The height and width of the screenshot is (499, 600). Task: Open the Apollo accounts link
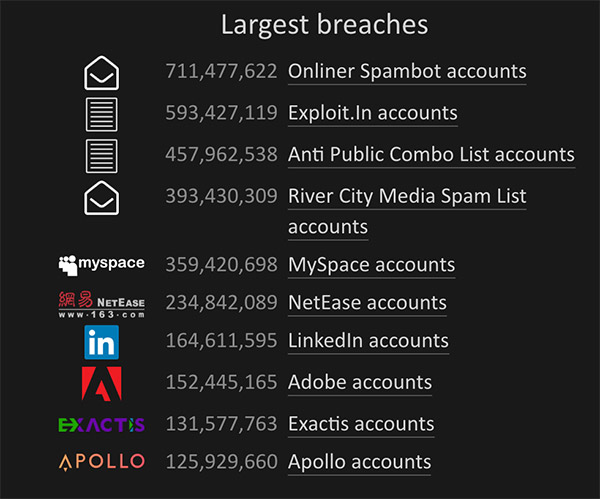pyautogui.click(x=359, y=462)
